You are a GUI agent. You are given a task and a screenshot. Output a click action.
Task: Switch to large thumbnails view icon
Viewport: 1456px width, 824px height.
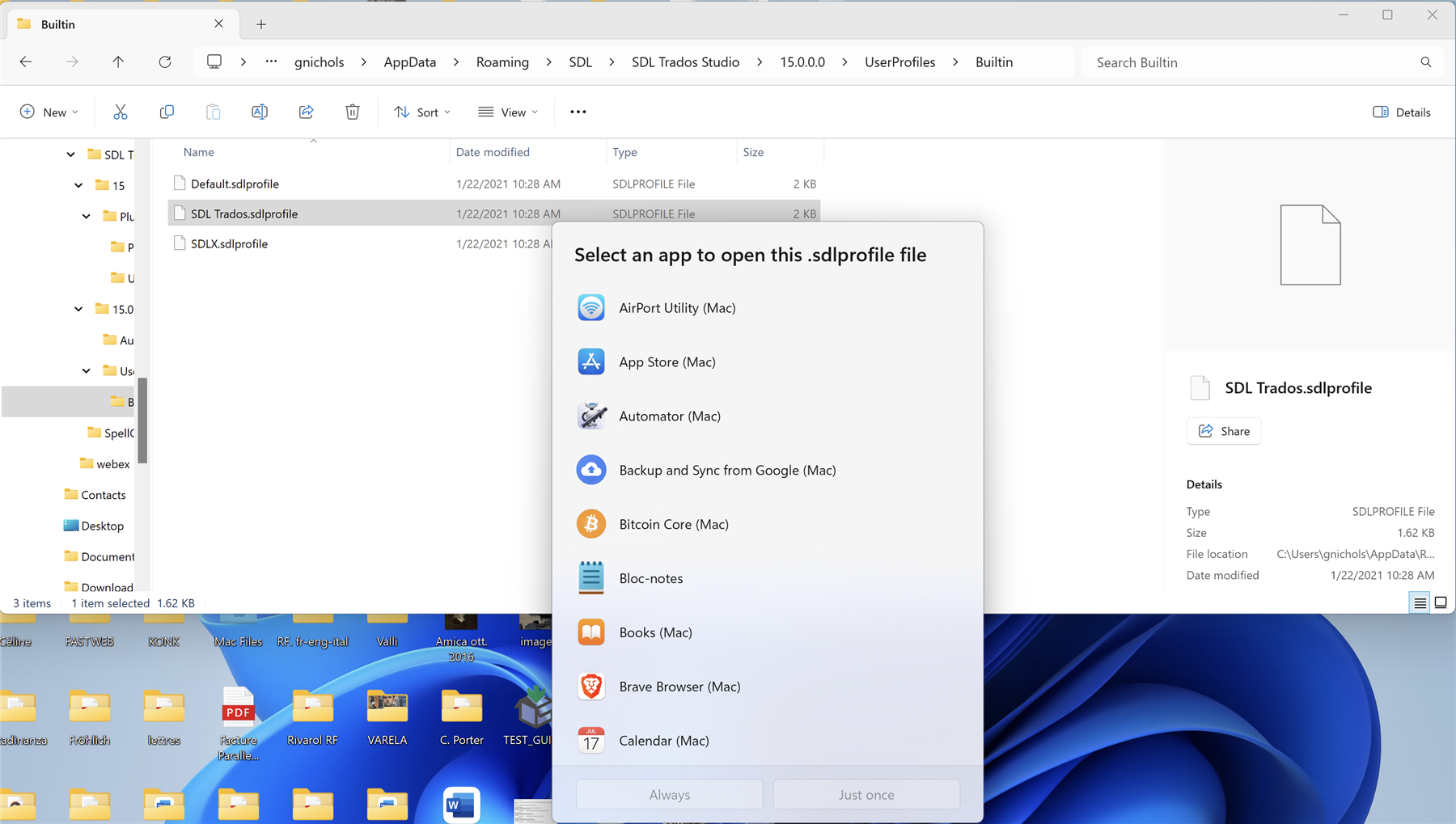pyautogui.click(x=1441, y=603)
